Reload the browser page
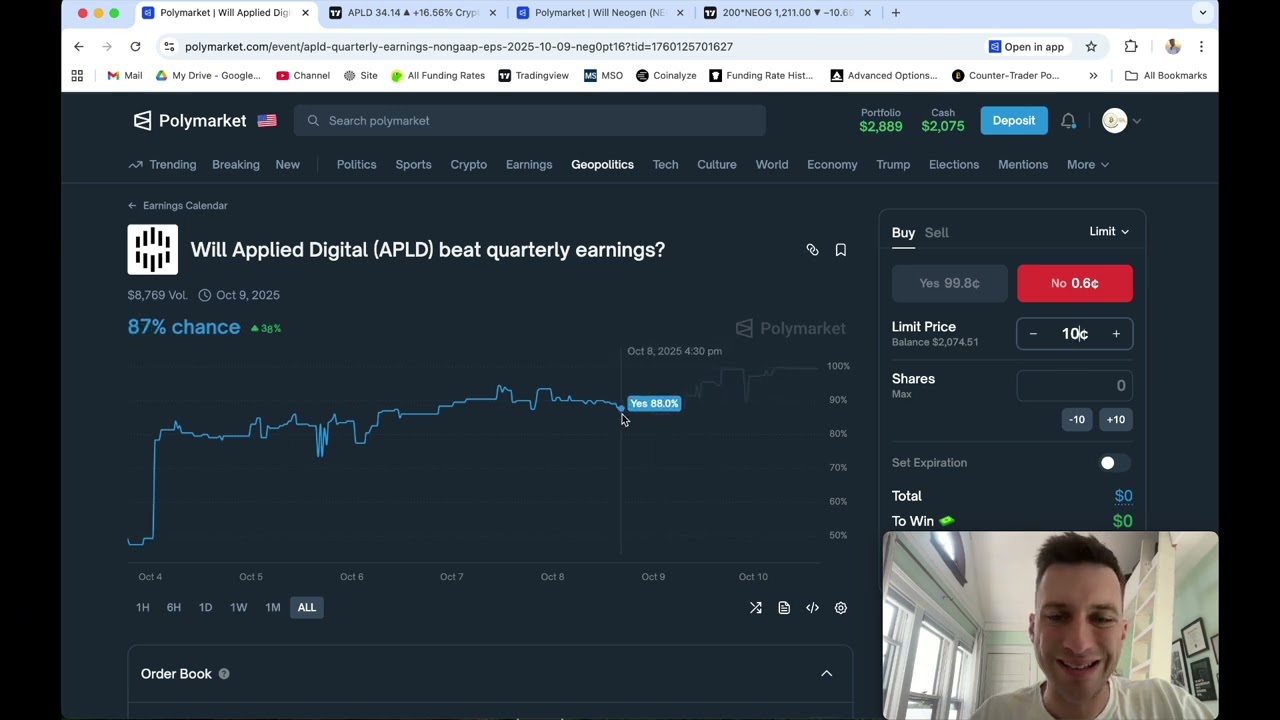Image resolution: width=1280 pixels, height=720 pixels. (x=135, y=46)
